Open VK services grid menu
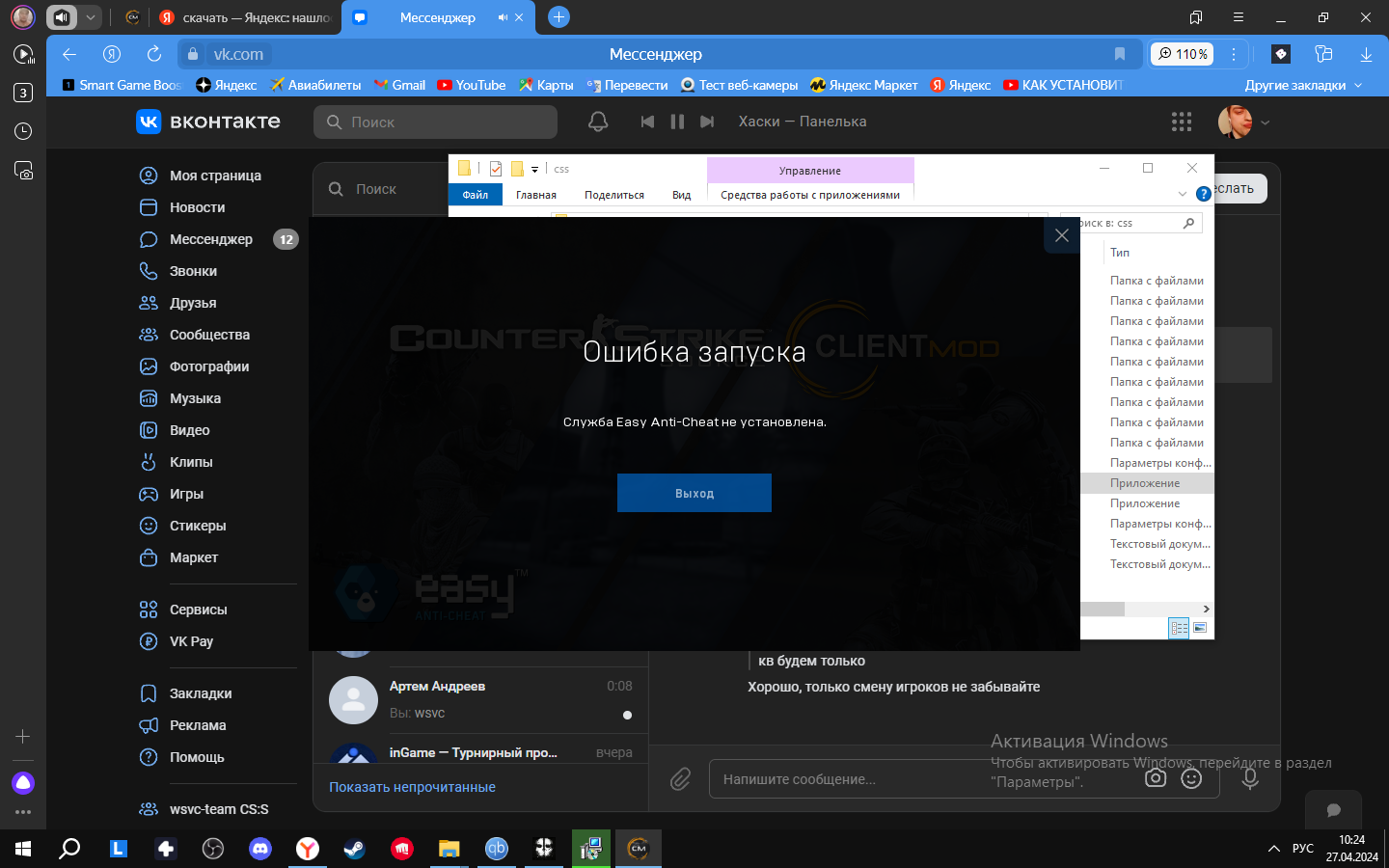This screenshot has width=1389, height=868. (1181, 122)
